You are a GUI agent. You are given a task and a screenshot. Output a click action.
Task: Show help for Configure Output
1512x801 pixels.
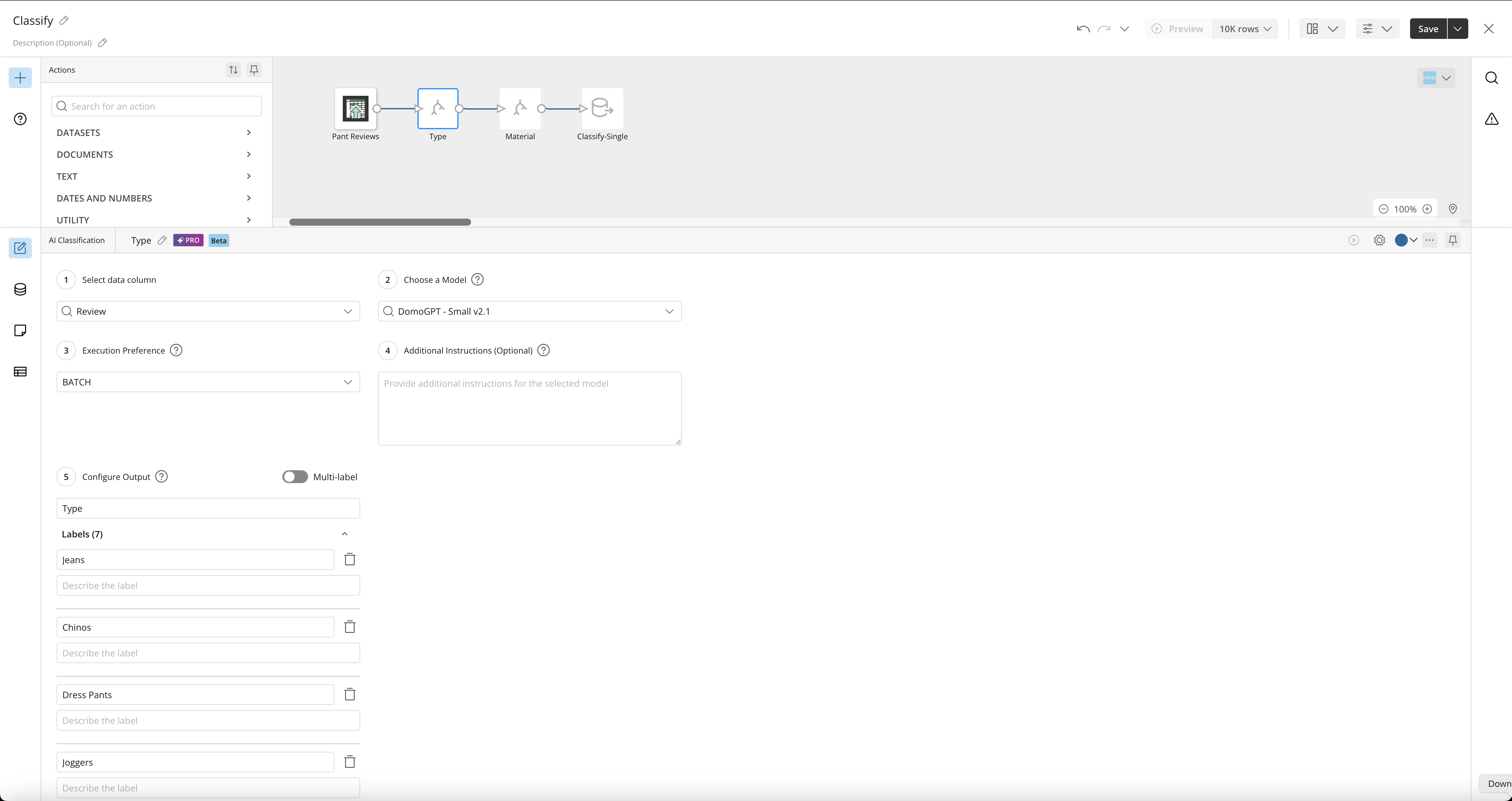[x=161, y=476]
